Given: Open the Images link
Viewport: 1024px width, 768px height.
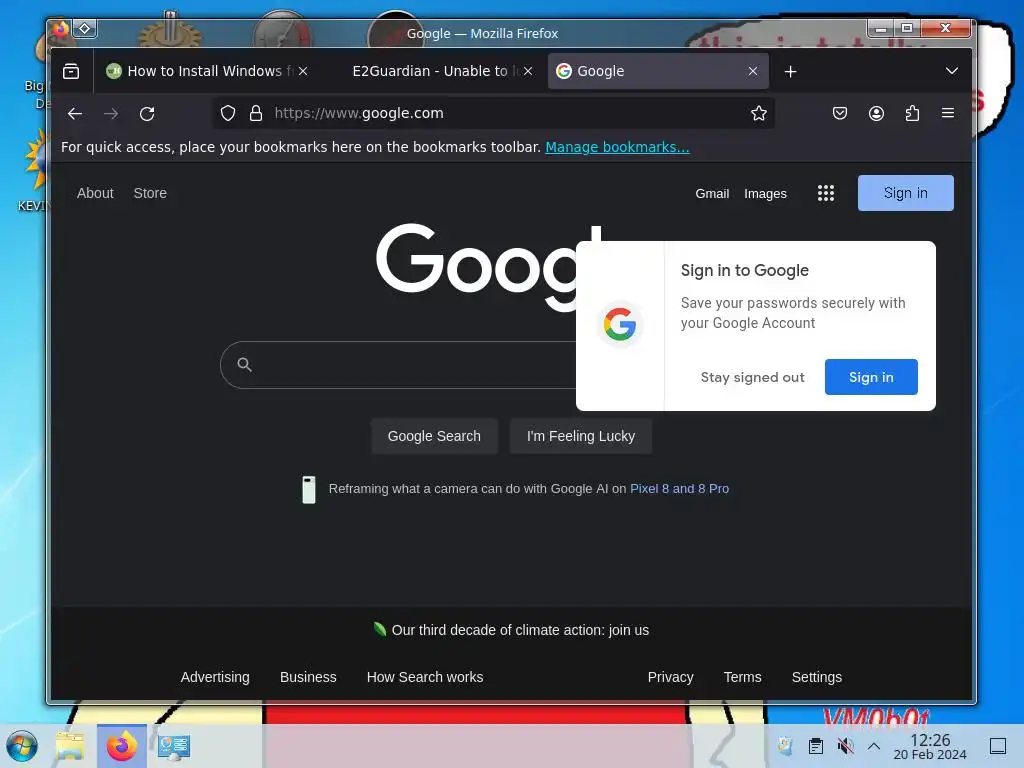Looking at the screenshot, I should coord(765,193).
